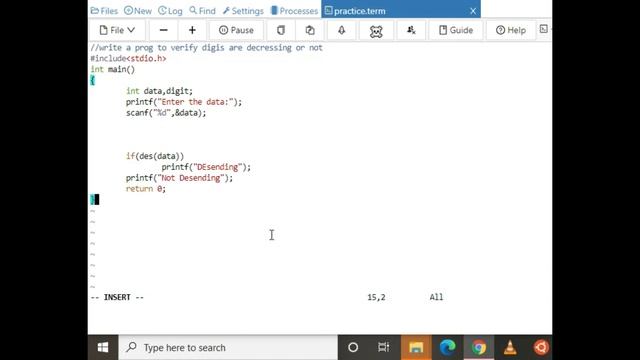Click the remove-user icon in toolbar
This screenshot has height=360, width=640.
click(411, 30)
